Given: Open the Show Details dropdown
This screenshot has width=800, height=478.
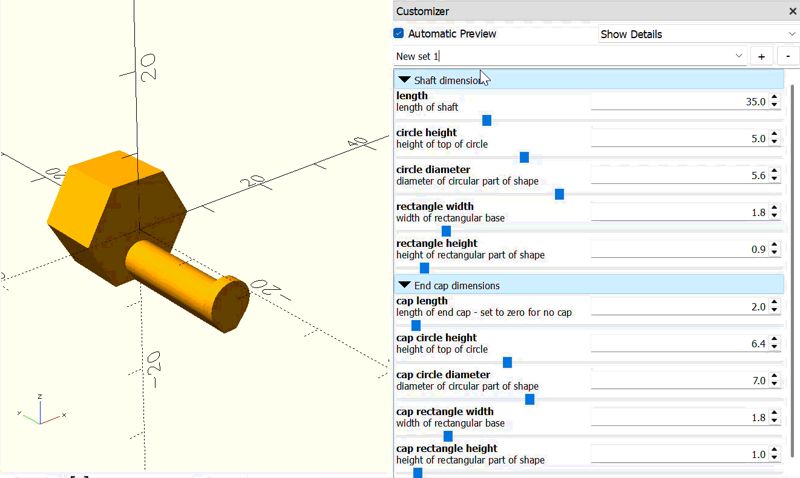Looking at the screenshot, I should coord(698,34).
